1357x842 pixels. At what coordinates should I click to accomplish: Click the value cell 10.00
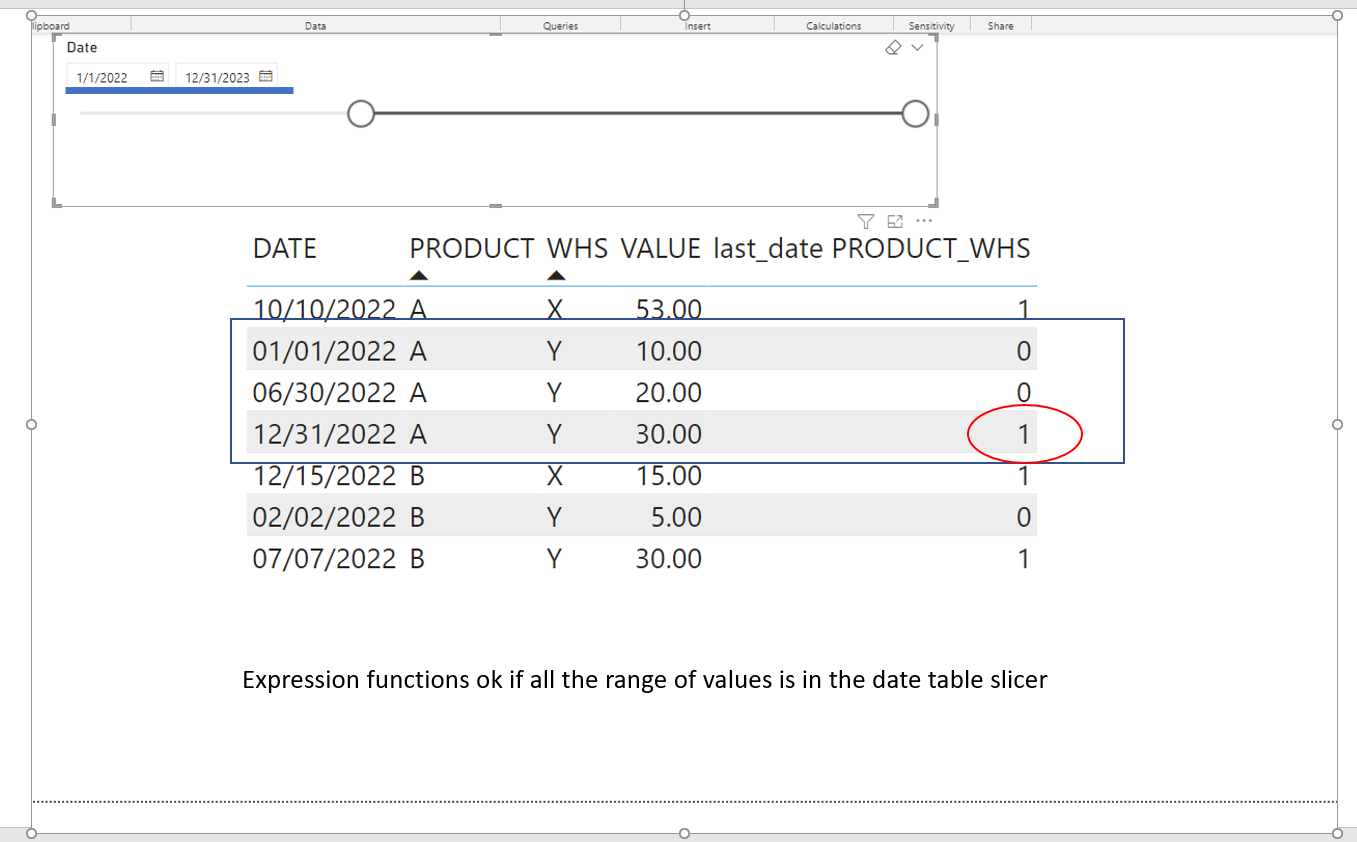(669, 351)
